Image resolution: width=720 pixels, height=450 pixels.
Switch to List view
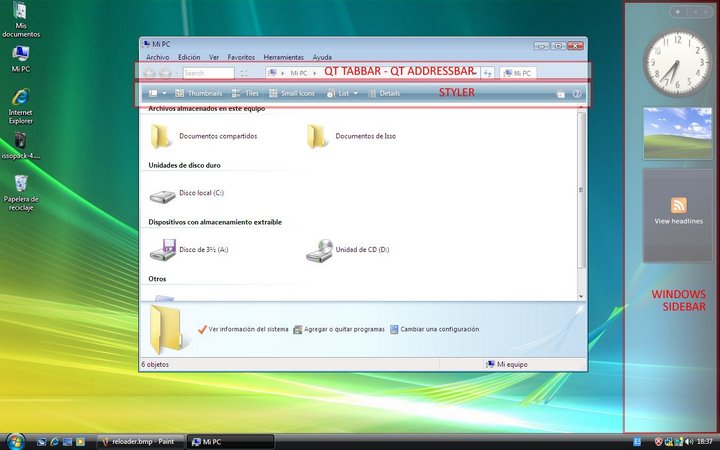click(338, 93)
